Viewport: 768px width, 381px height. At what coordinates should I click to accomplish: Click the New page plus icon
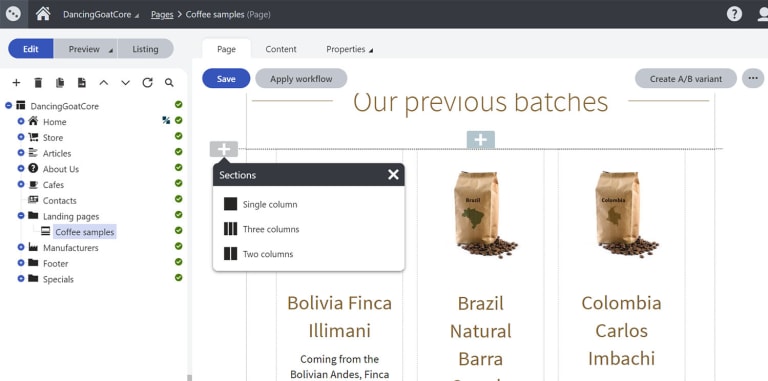pyautogui.click(x=16, y=83)
